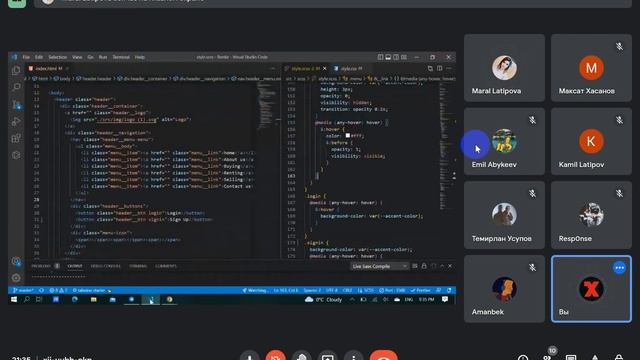The image size is (640, 360).
Task: Open Run and Debug view in VS Code
Action: point(16,121)
